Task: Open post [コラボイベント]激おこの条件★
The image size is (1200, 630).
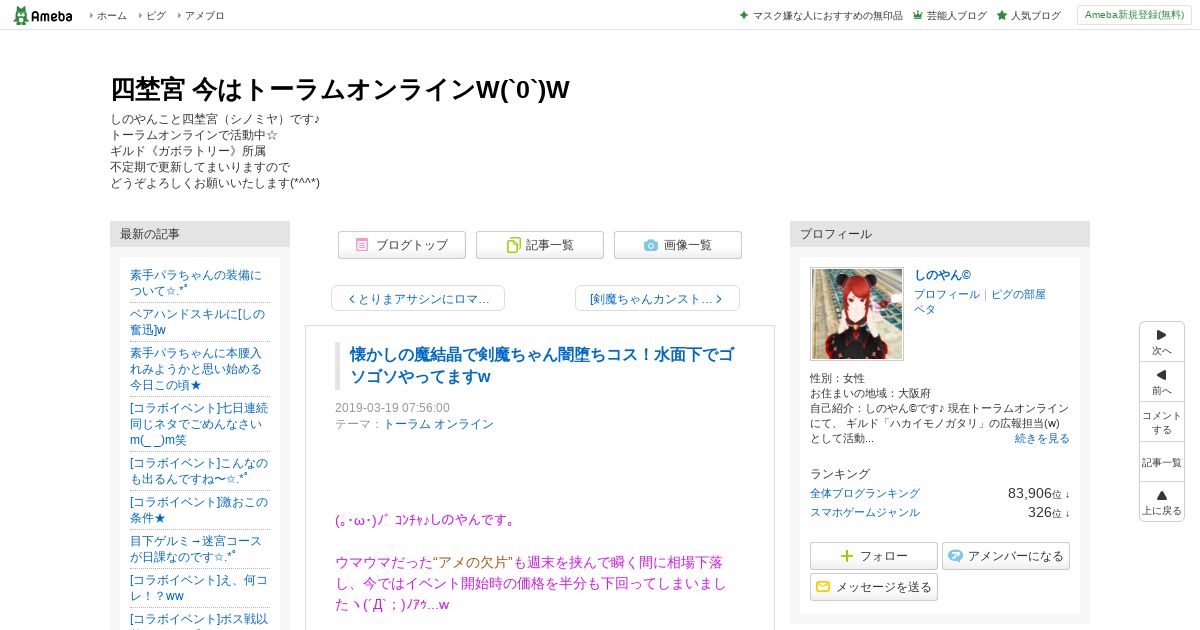Action: pos(199,510)
